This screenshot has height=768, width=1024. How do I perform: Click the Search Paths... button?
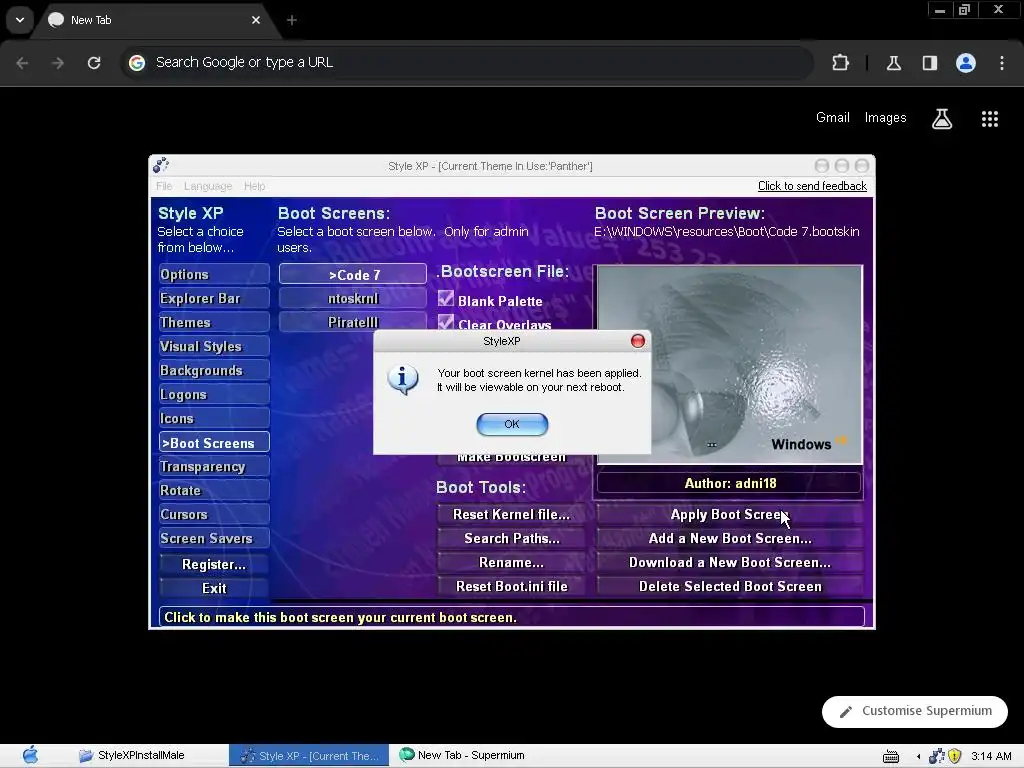coord(511,538)
